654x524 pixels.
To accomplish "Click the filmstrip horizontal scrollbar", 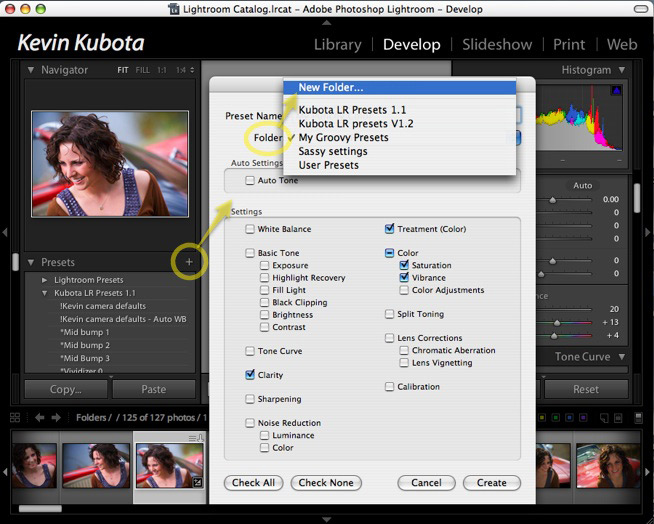I will point(40,509).
